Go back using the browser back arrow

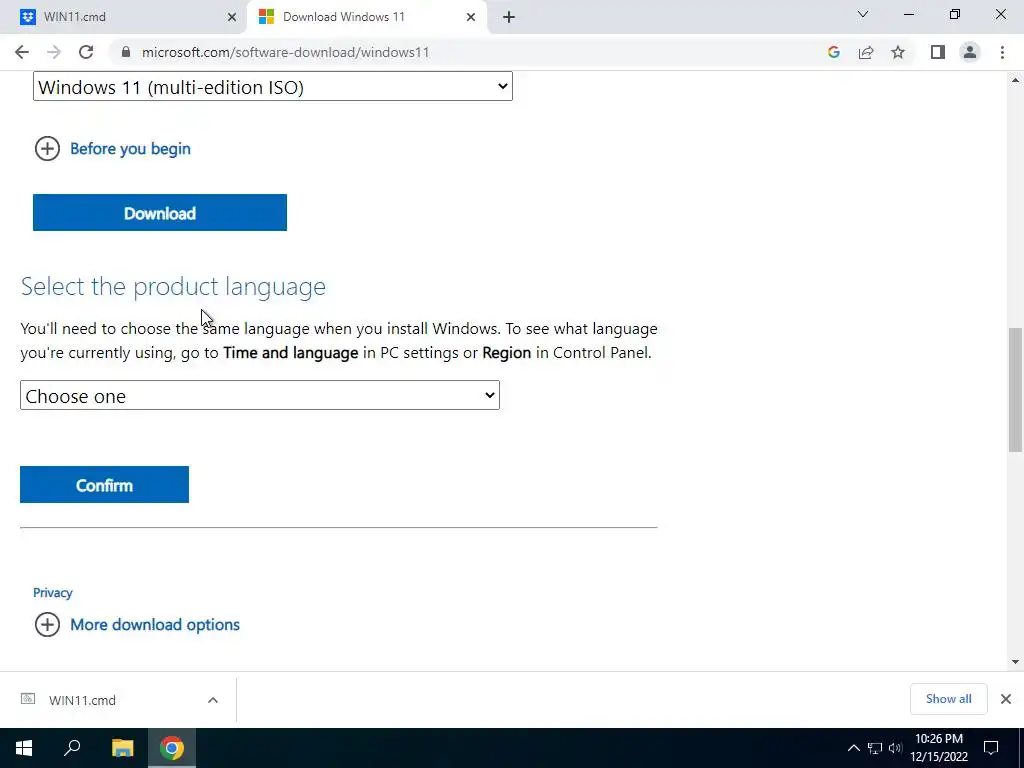(22, 52)
